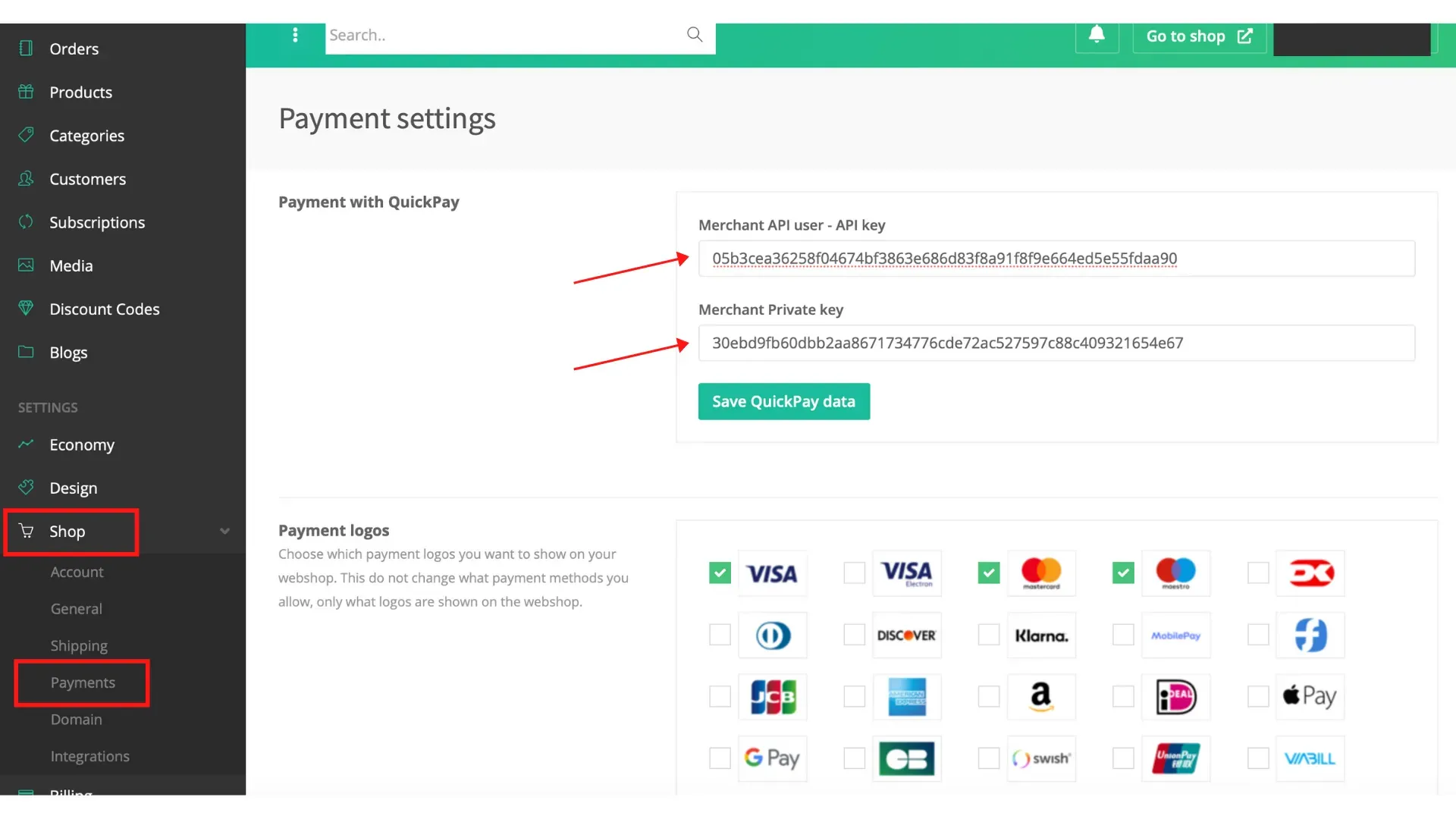Click the Media picture icon

pos(26,265)
